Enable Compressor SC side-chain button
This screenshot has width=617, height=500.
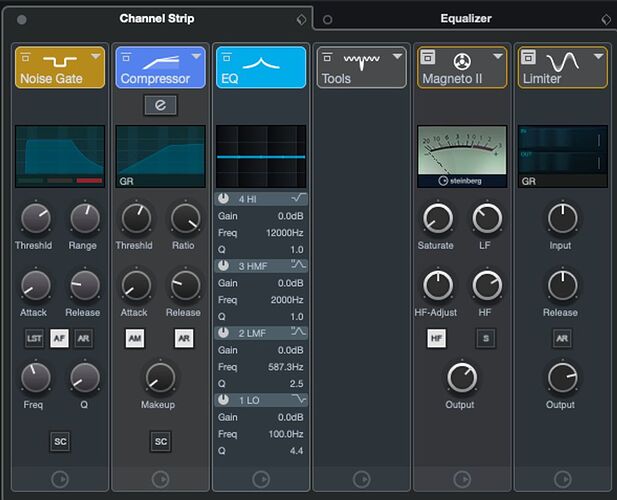161,441
